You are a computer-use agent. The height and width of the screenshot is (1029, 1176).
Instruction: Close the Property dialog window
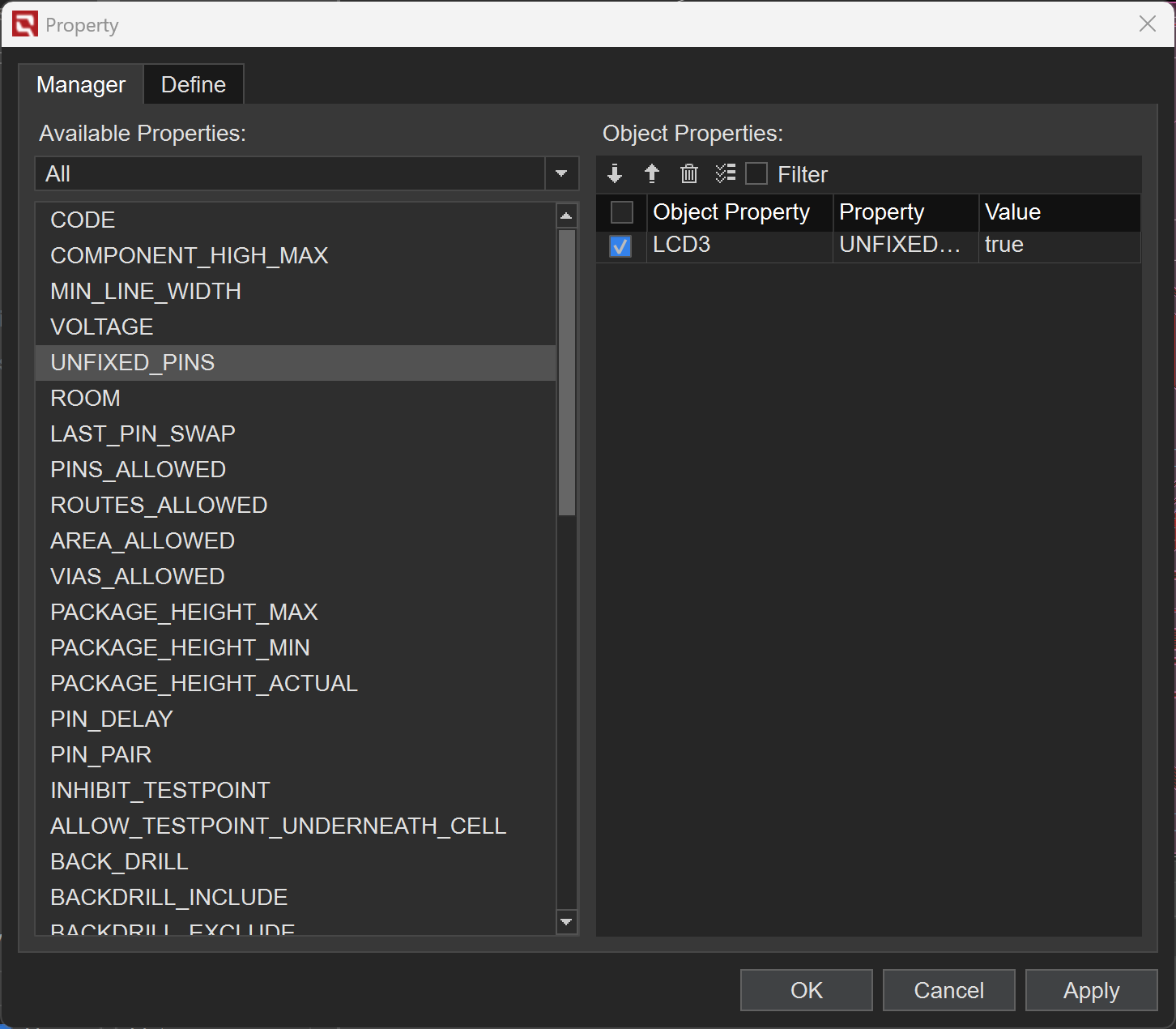[1147, 24]
